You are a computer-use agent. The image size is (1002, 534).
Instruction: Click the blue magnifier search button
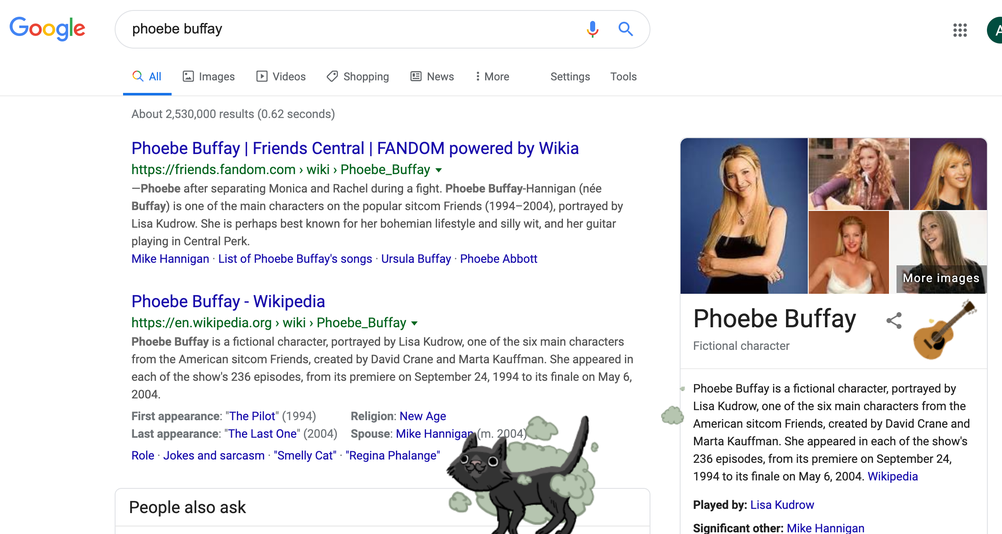[x=625, y=30]
